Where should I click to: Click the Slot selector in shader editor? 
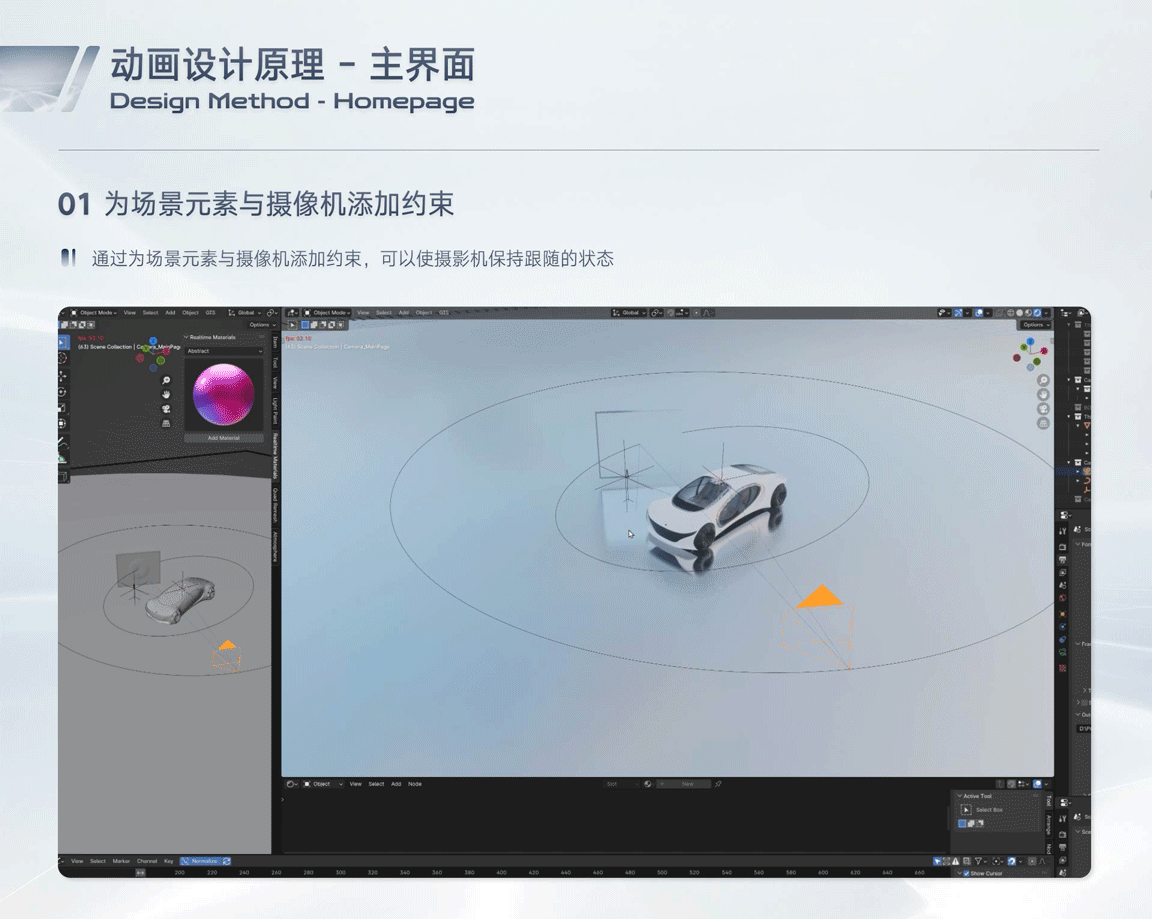(x=622, y=784)
